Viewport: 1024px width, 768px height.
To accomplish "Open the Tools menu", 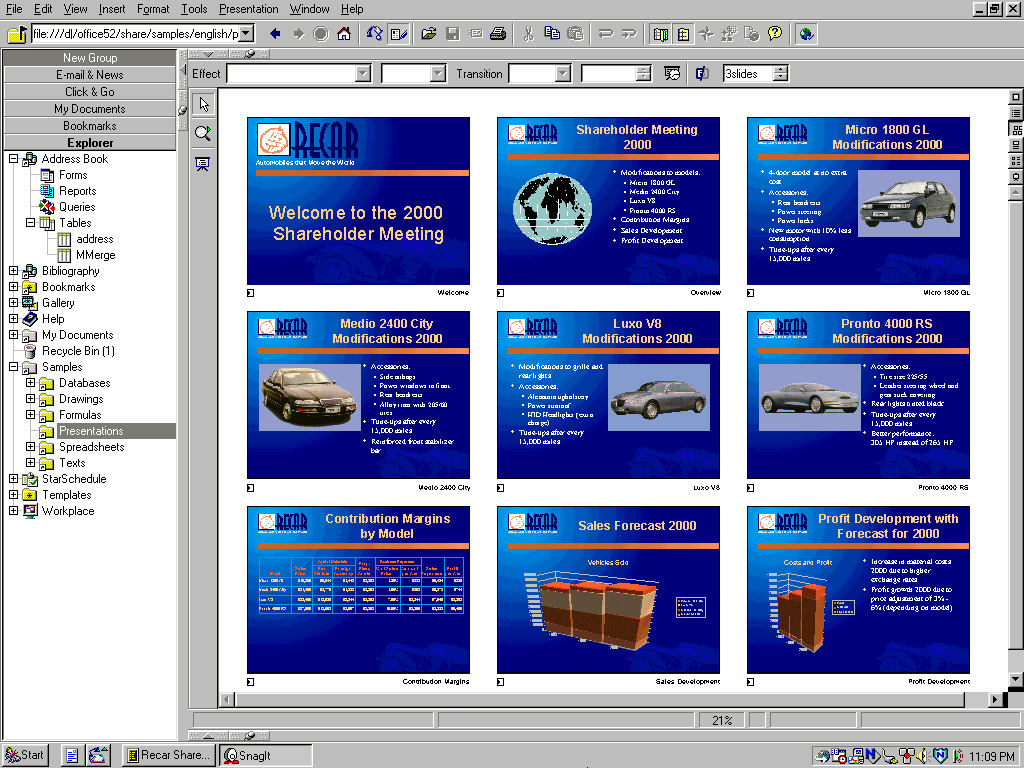I will [x=193, y=9].
